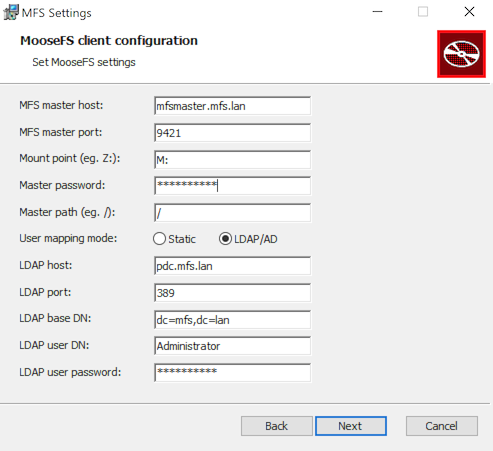Edit the MFS master port field
This screenshot has height=451, width=493.
tap(232, 133)
